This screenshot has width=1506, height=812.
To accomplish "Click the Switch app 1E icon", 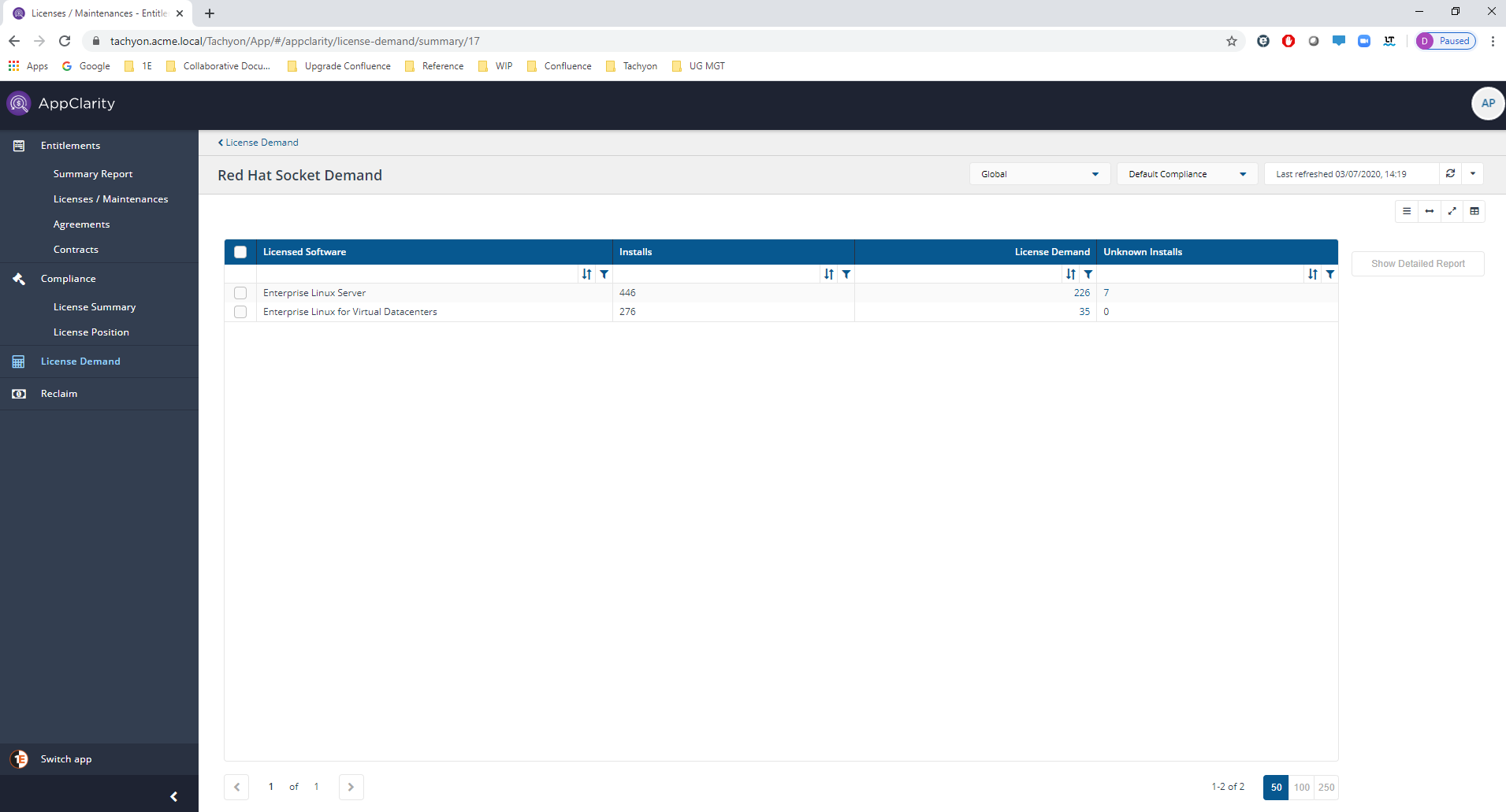I will (x=19, y=759).
